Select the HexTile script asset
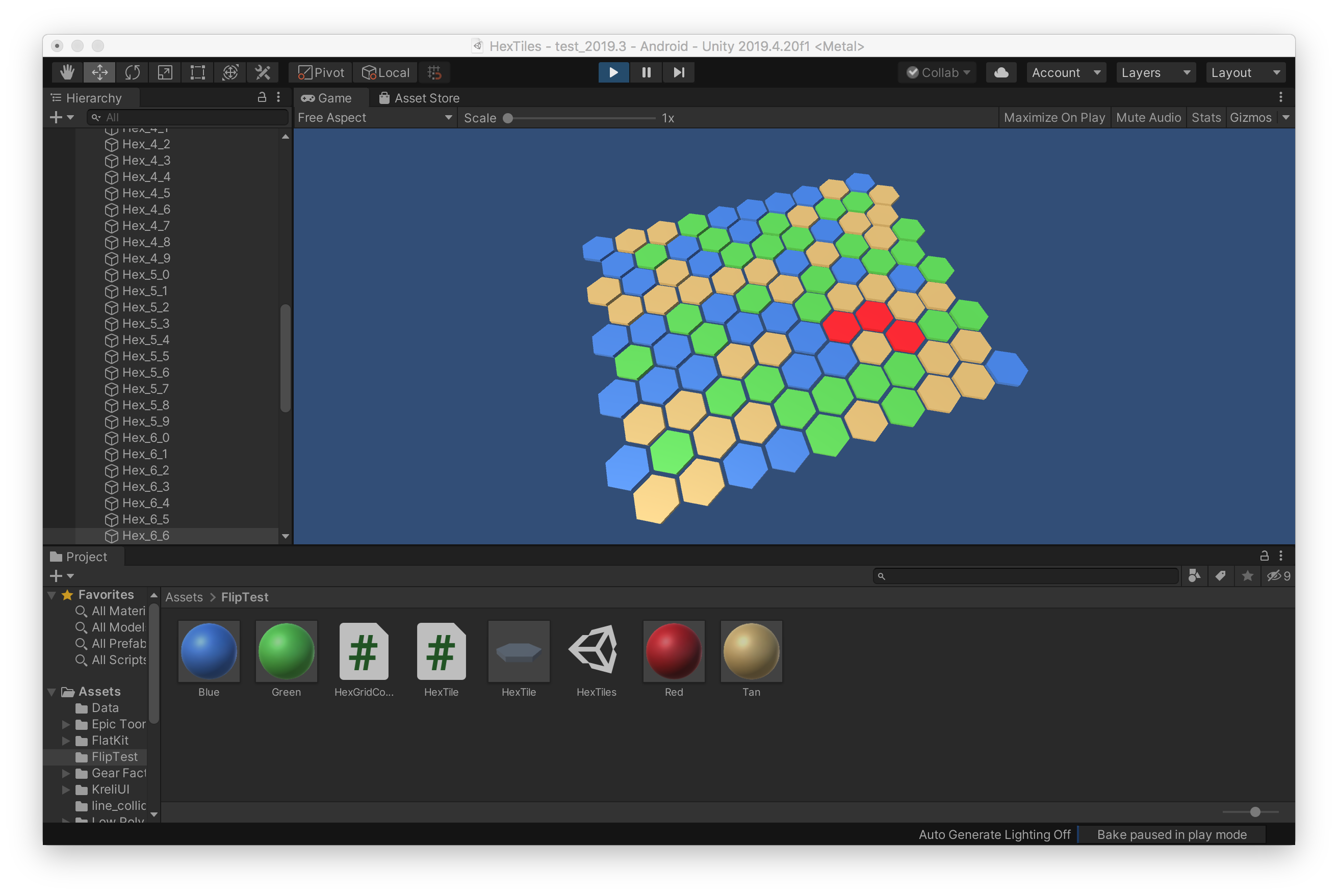Viewport: 1338px width, 896px height. [x=441, y=660]
